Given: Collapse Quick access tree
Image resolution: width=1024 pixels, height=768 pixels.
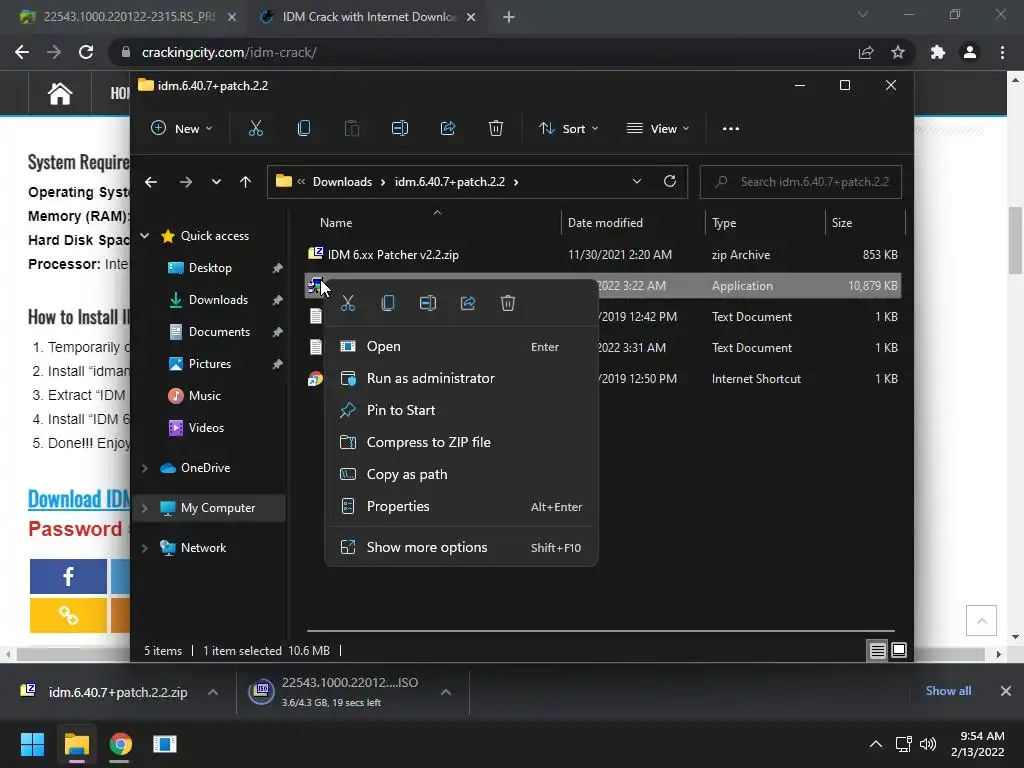Looking at the screenshot, I should point(145,236).
